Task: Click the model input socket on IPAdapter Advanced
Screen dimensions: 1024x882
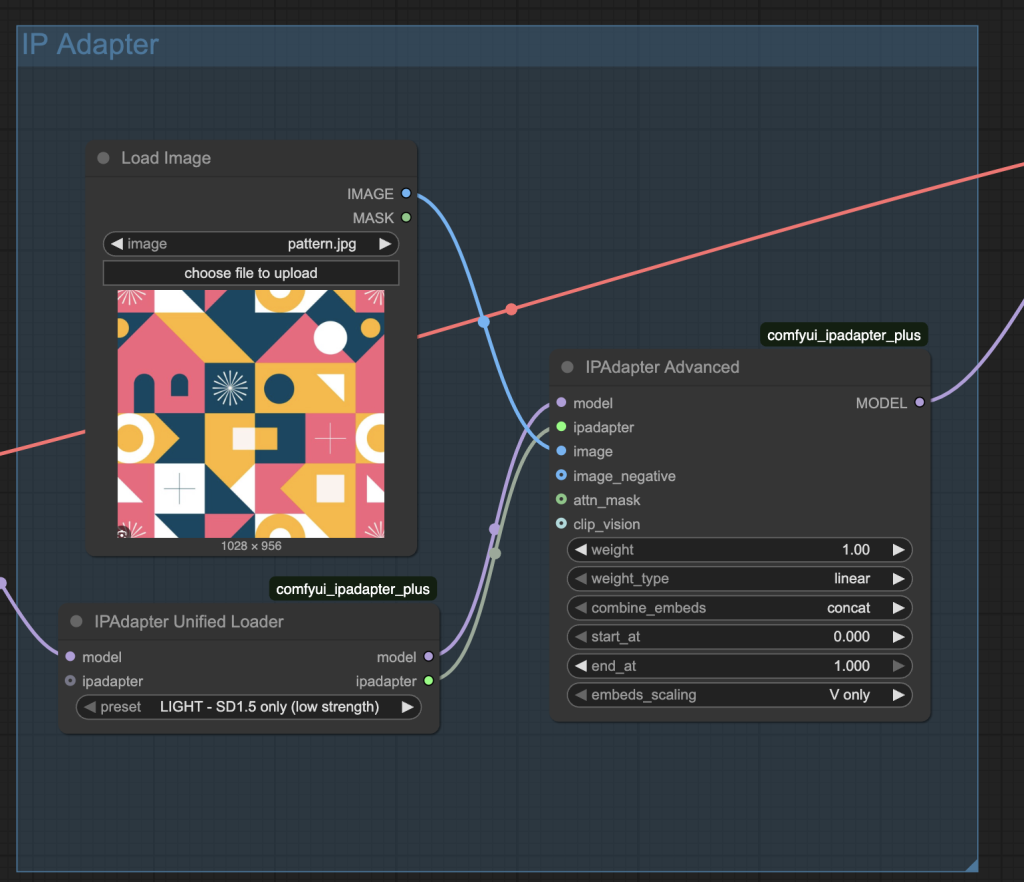Action: coord(561,403)
